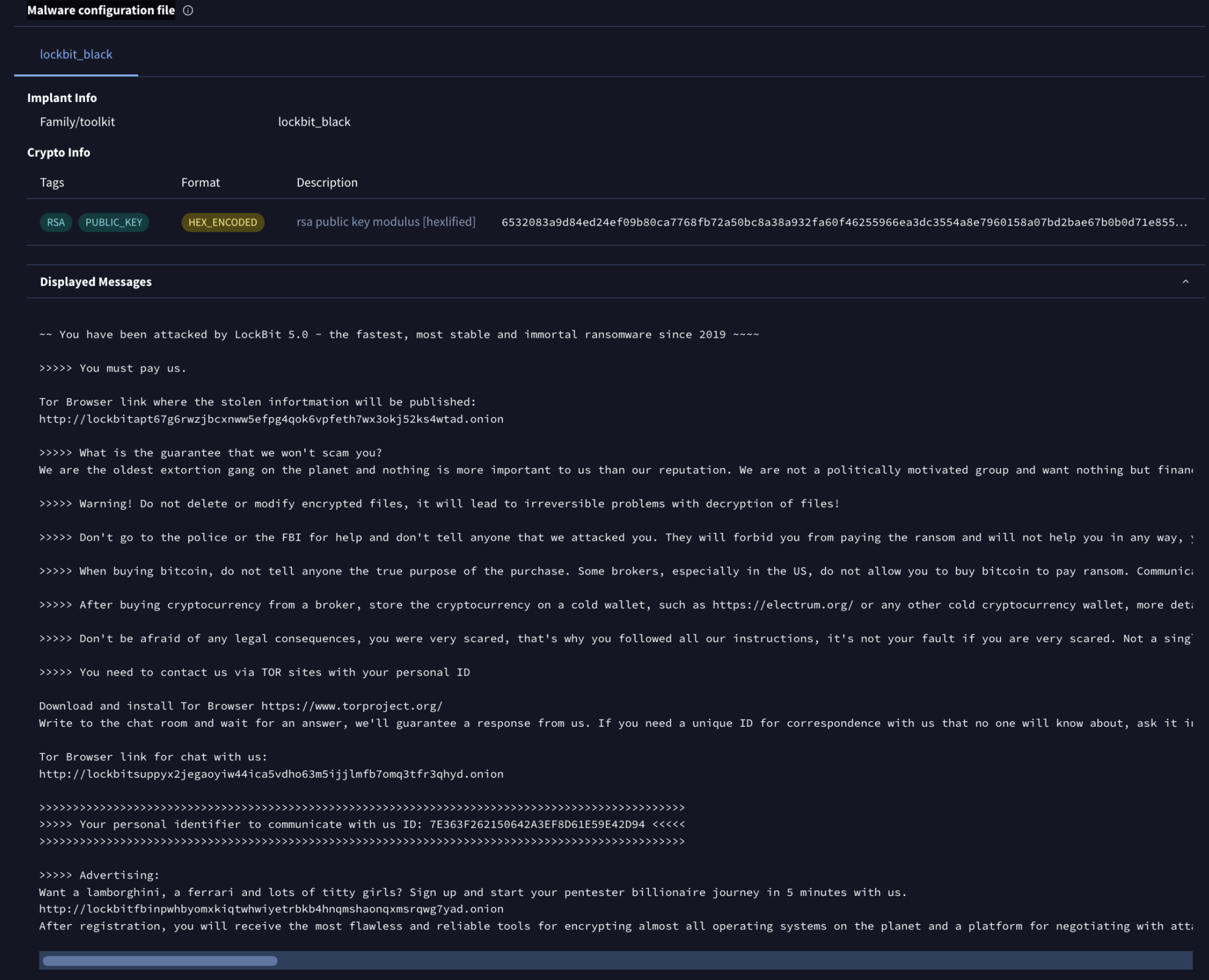Click the lockbitapt67 onion leak-site URL

point(271,419)
